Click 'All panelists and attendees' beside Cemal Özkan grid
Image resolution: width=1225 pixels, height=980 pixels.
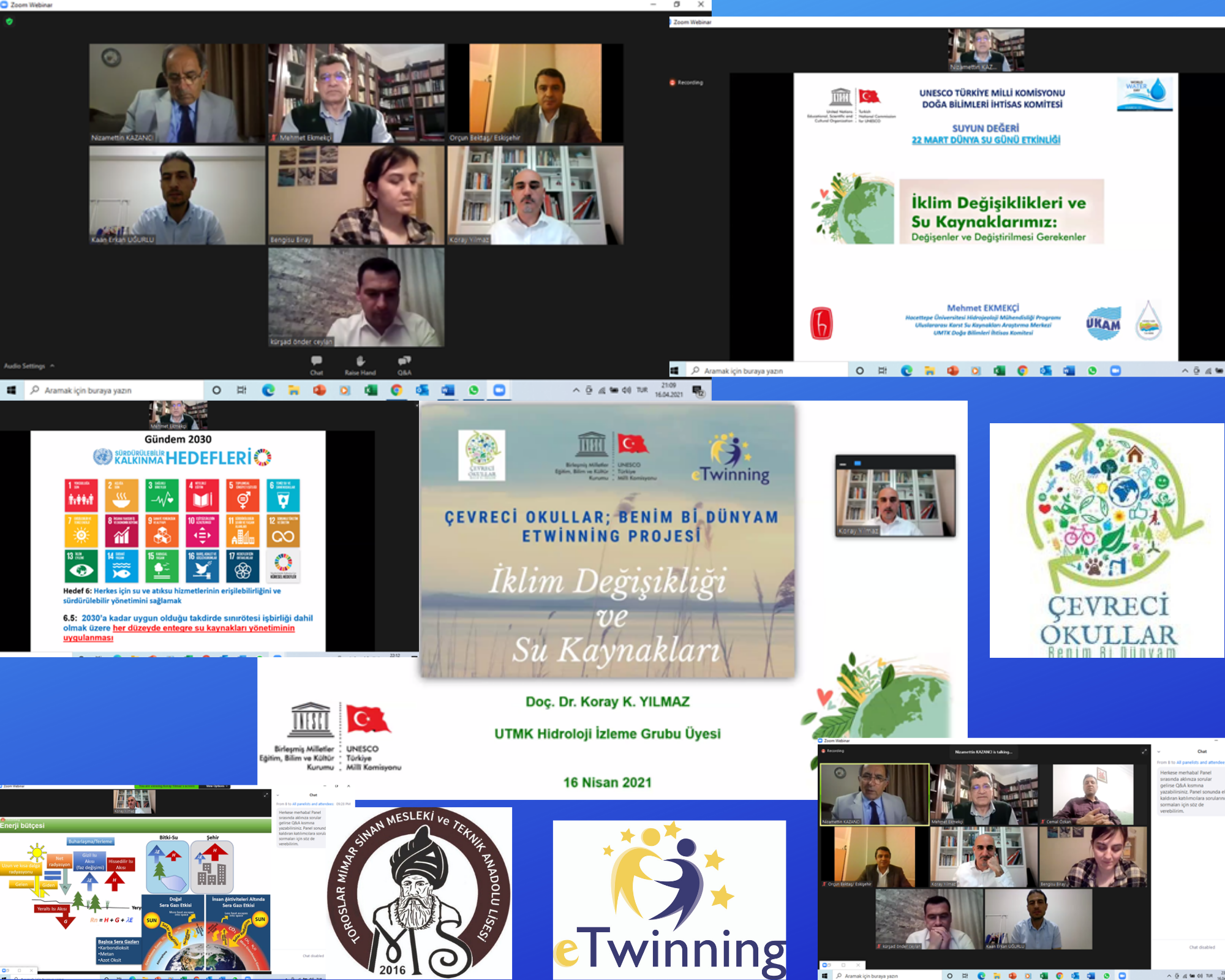pyautogui.click(x=1199, y=763)
